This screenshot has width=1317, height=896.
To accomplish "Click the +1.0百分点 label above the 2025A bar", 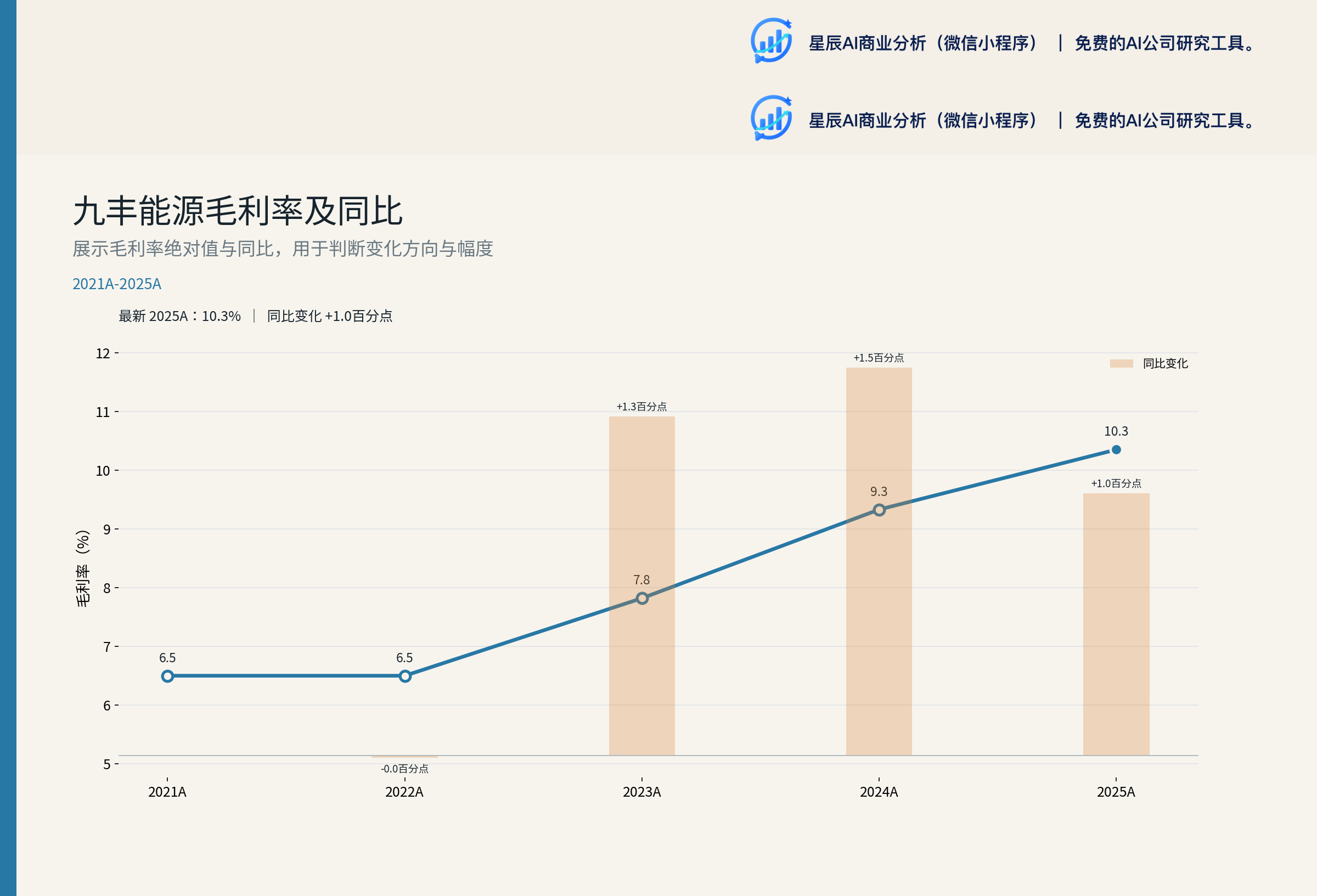I will coord(1116,483).
